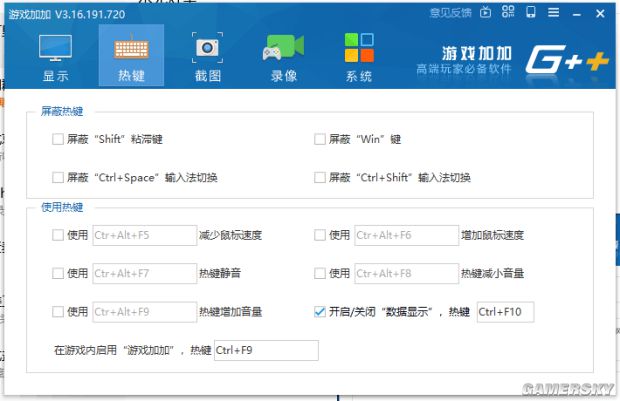Open the QR code grid icon
This screenshot has height=401, width=620.
510,13
